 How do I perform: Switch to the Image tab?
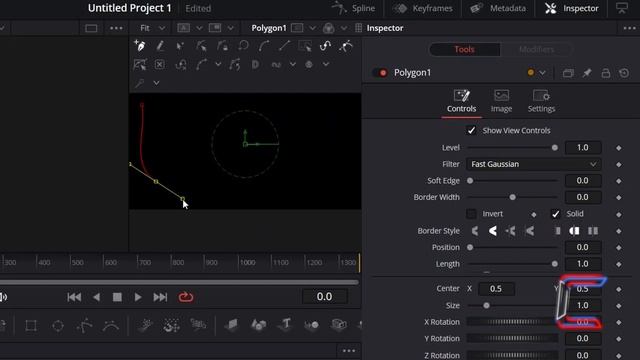pos(501,101)
